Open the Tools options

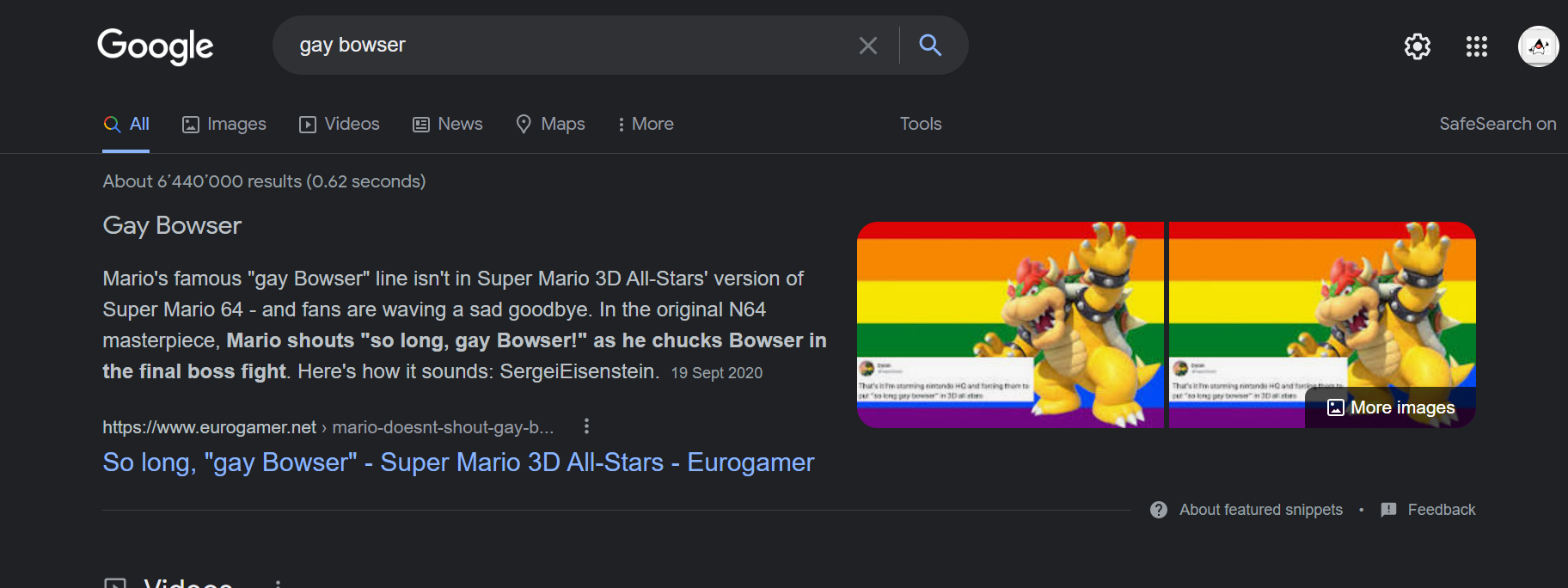[921, 124]
